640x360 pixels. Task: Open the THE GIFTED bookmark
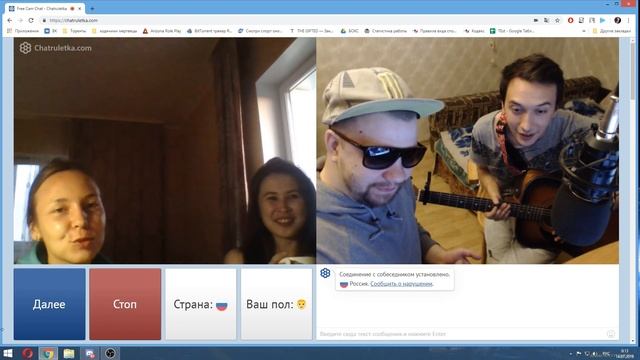click(311, 31)
